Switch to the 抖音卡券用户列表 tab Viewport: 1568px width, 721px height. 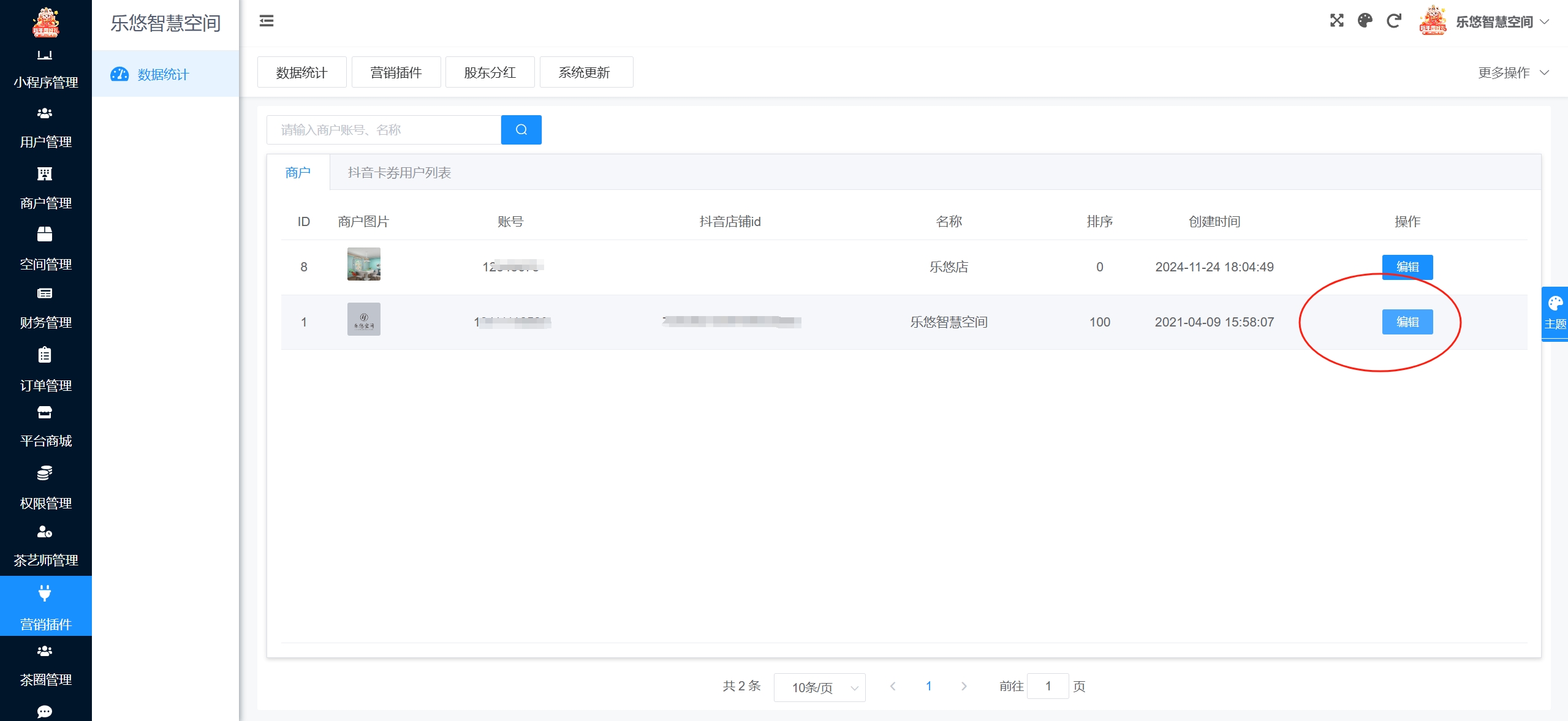399,172
